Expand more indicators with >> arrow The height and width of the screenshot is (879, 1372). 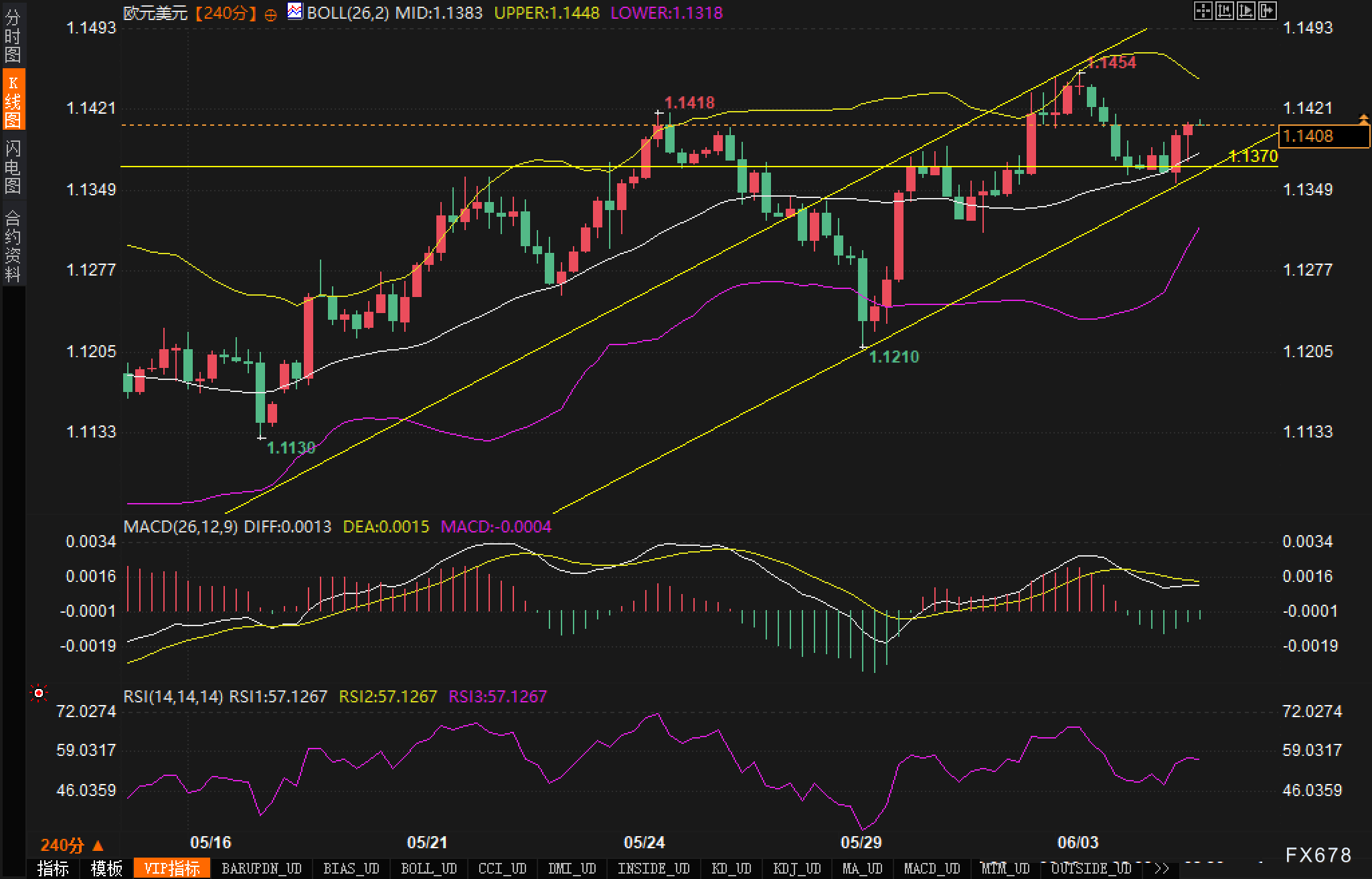[x=1161, y=868]
